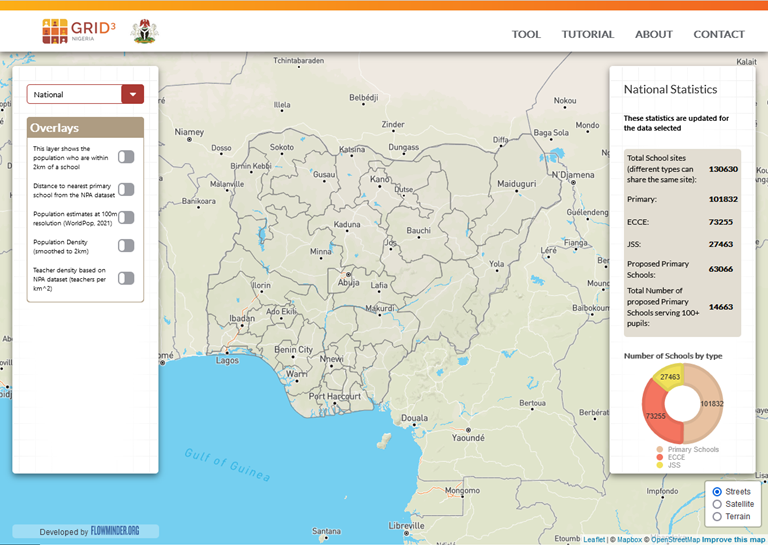
Task: Toggle the Teacher density overlay
Action: click(x=126, y=278)
